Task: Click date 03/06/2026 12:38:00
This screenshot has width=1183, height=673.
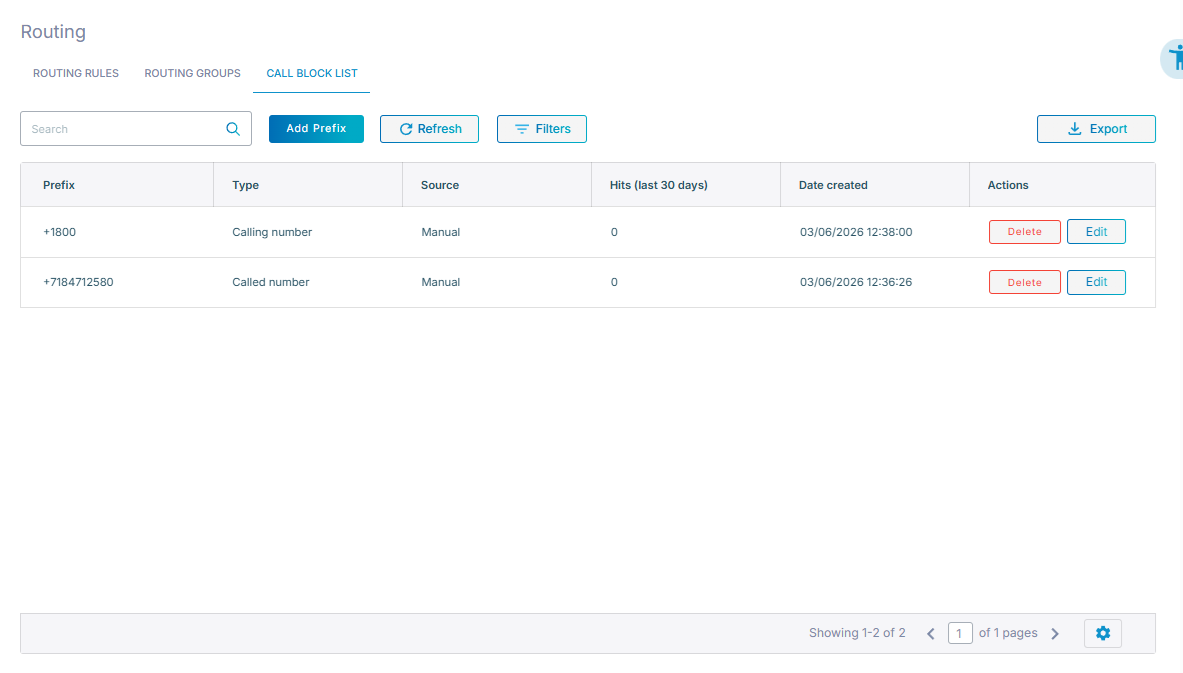Action: tap(856, 232)
